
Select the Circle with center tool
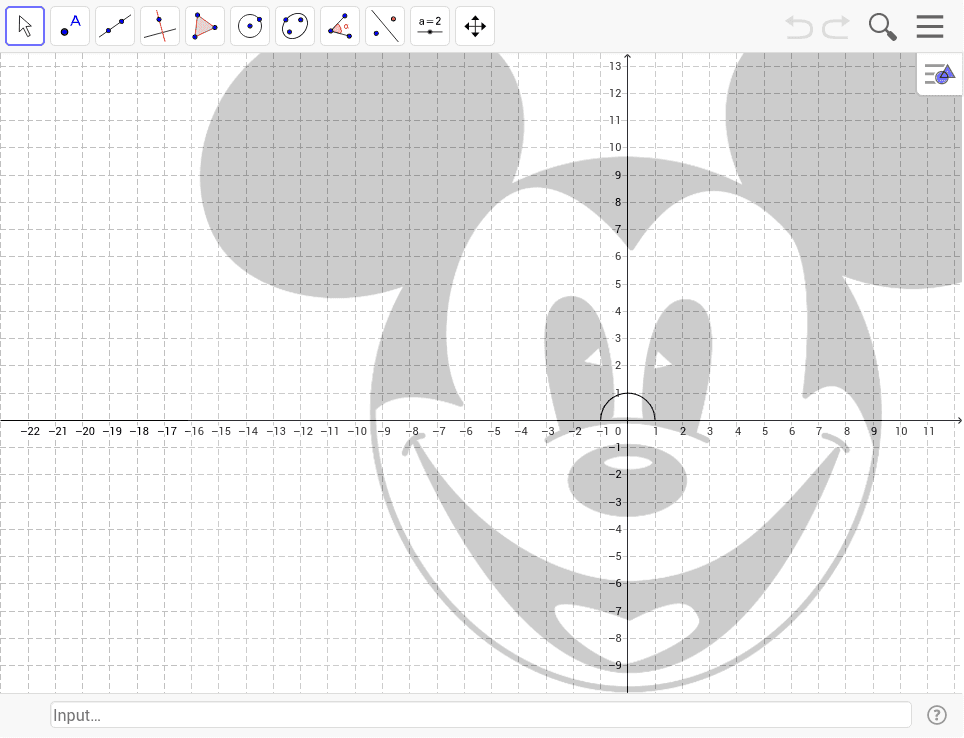(250, 26)
